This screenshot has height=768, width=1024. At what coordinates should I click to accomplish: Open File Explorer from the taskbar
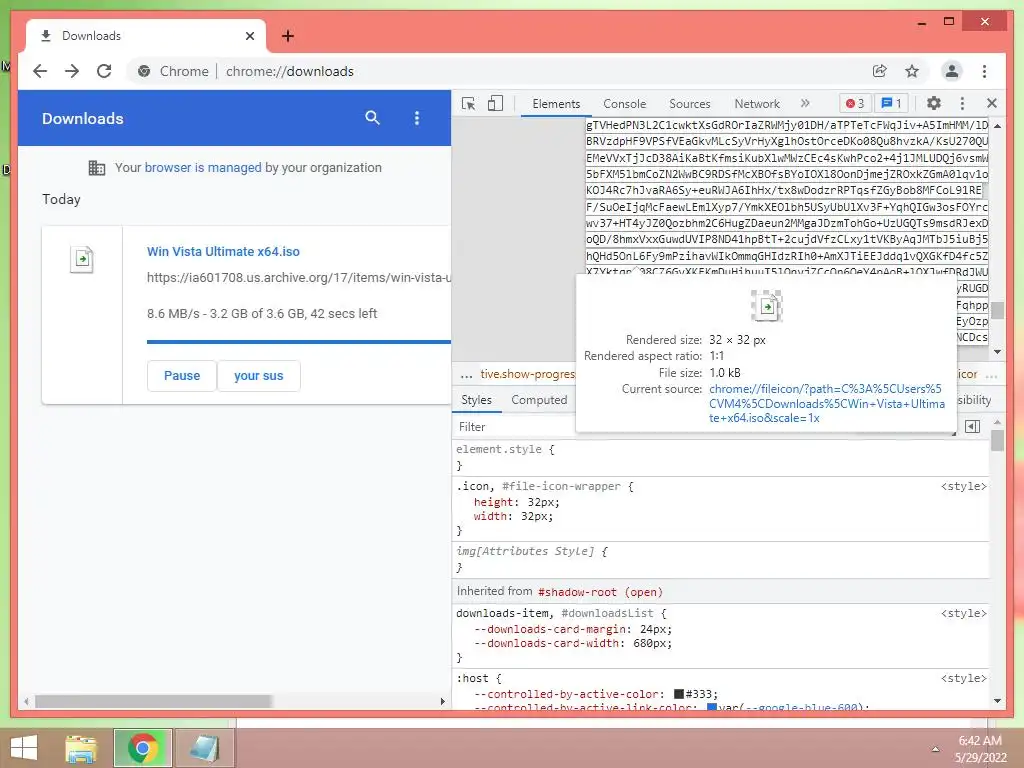81,748
